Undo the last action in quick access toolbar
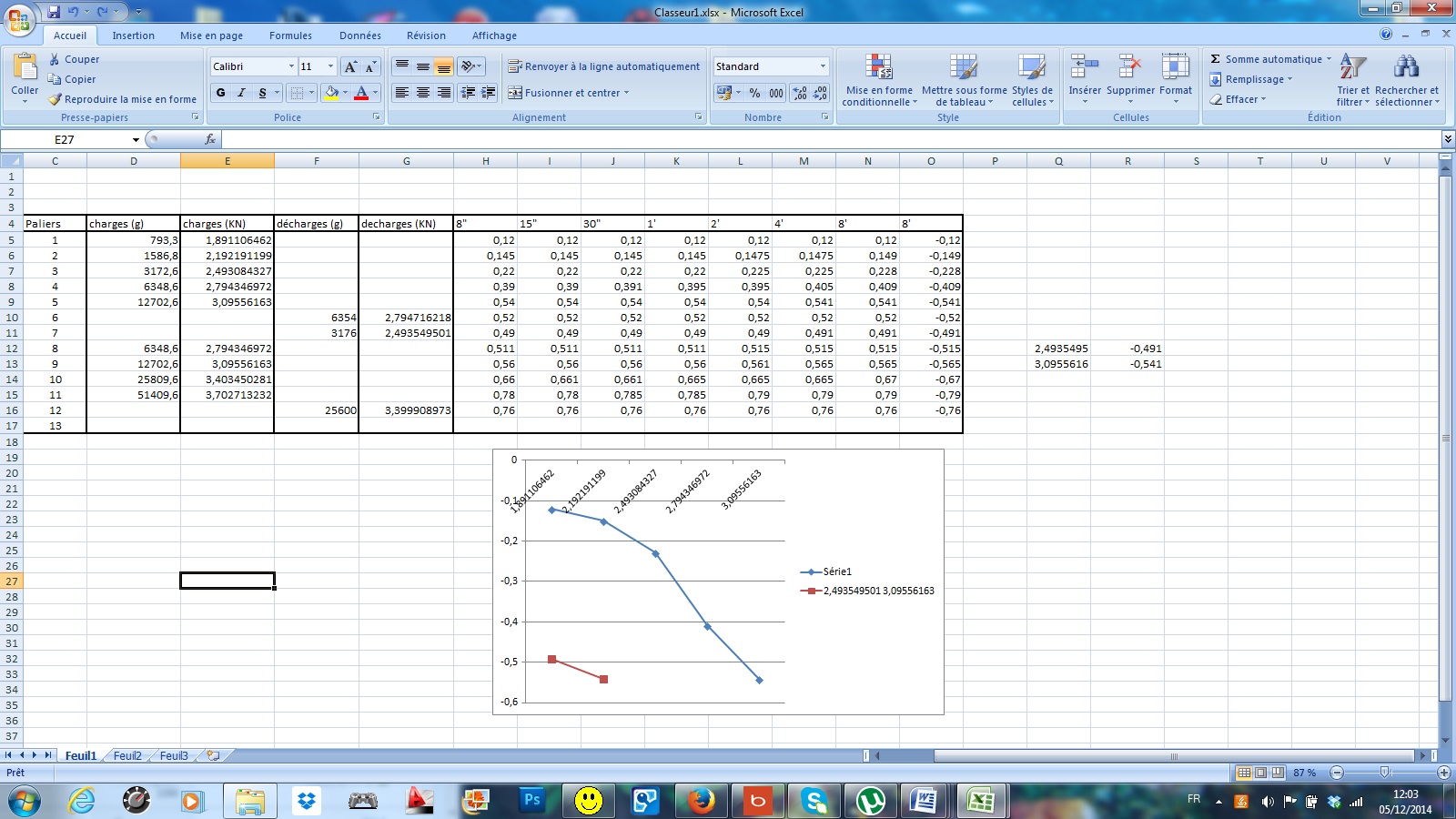The height and width of the screenshot is (819, 1456). click(74, 12)
